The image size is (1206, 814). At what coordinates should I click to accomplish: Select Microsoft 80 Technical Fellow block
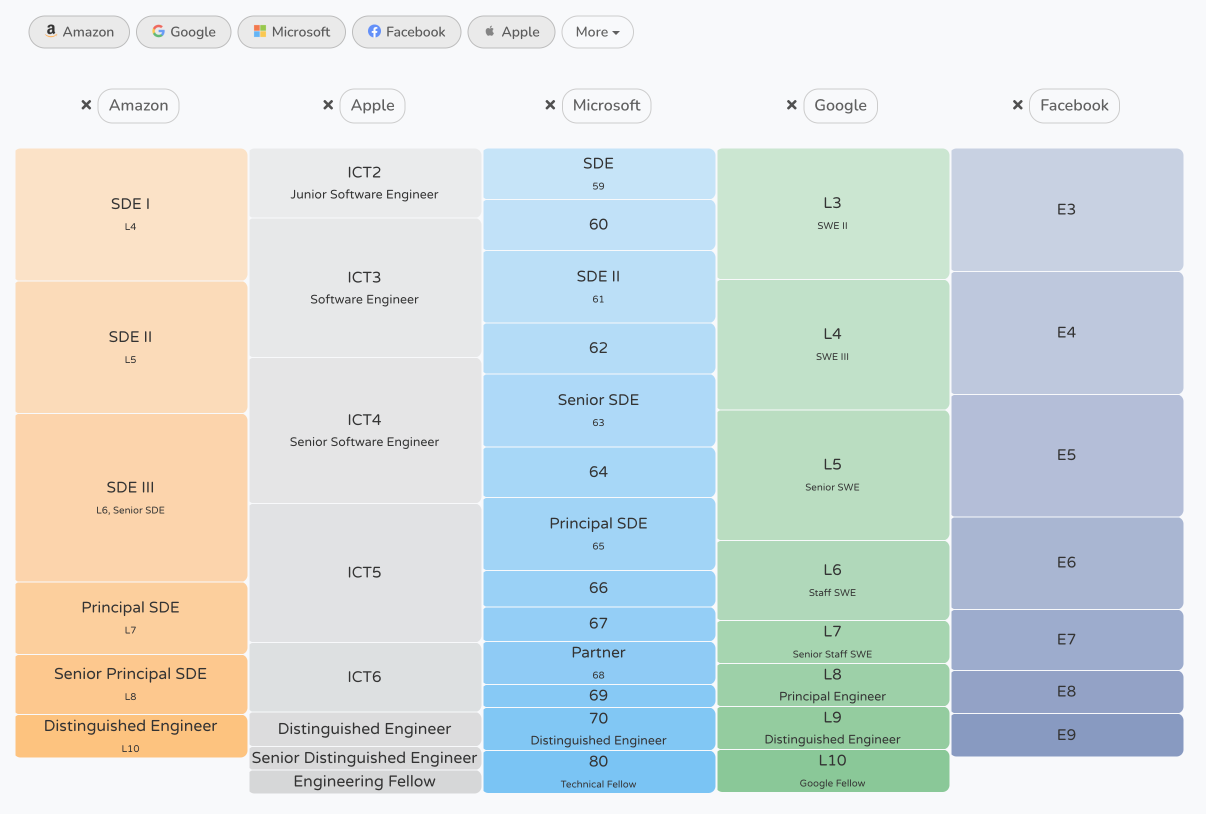tap(599, 772)
